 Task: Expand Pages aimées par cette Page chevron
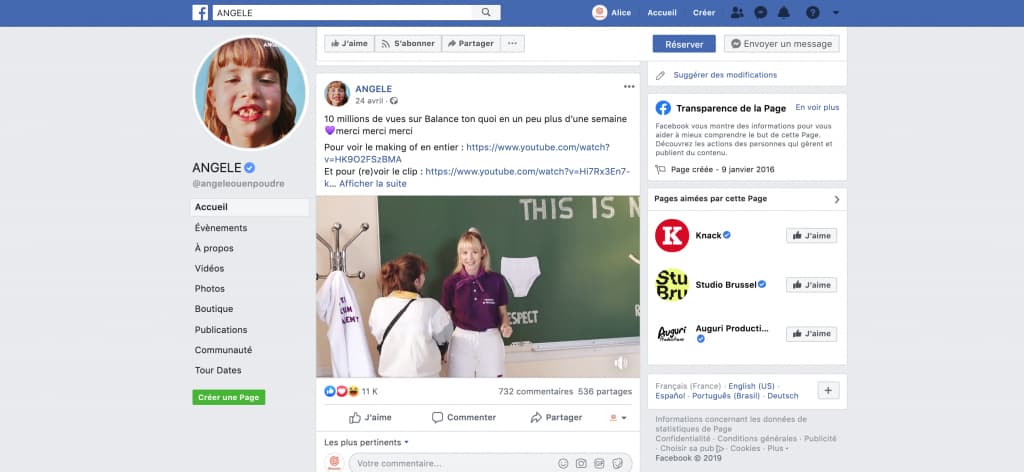pos(837,199)
